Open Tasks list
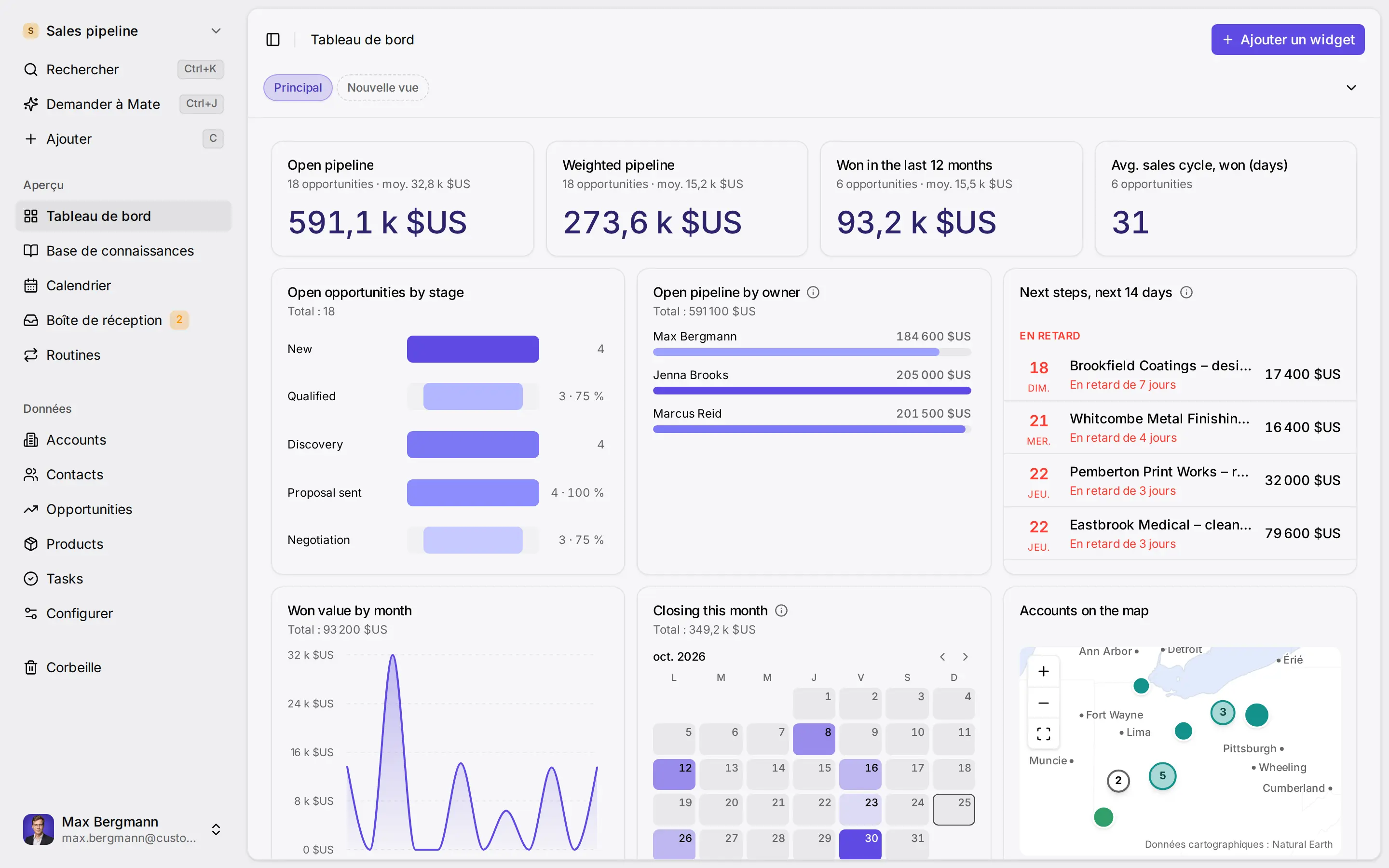 (x=123, y=579)
